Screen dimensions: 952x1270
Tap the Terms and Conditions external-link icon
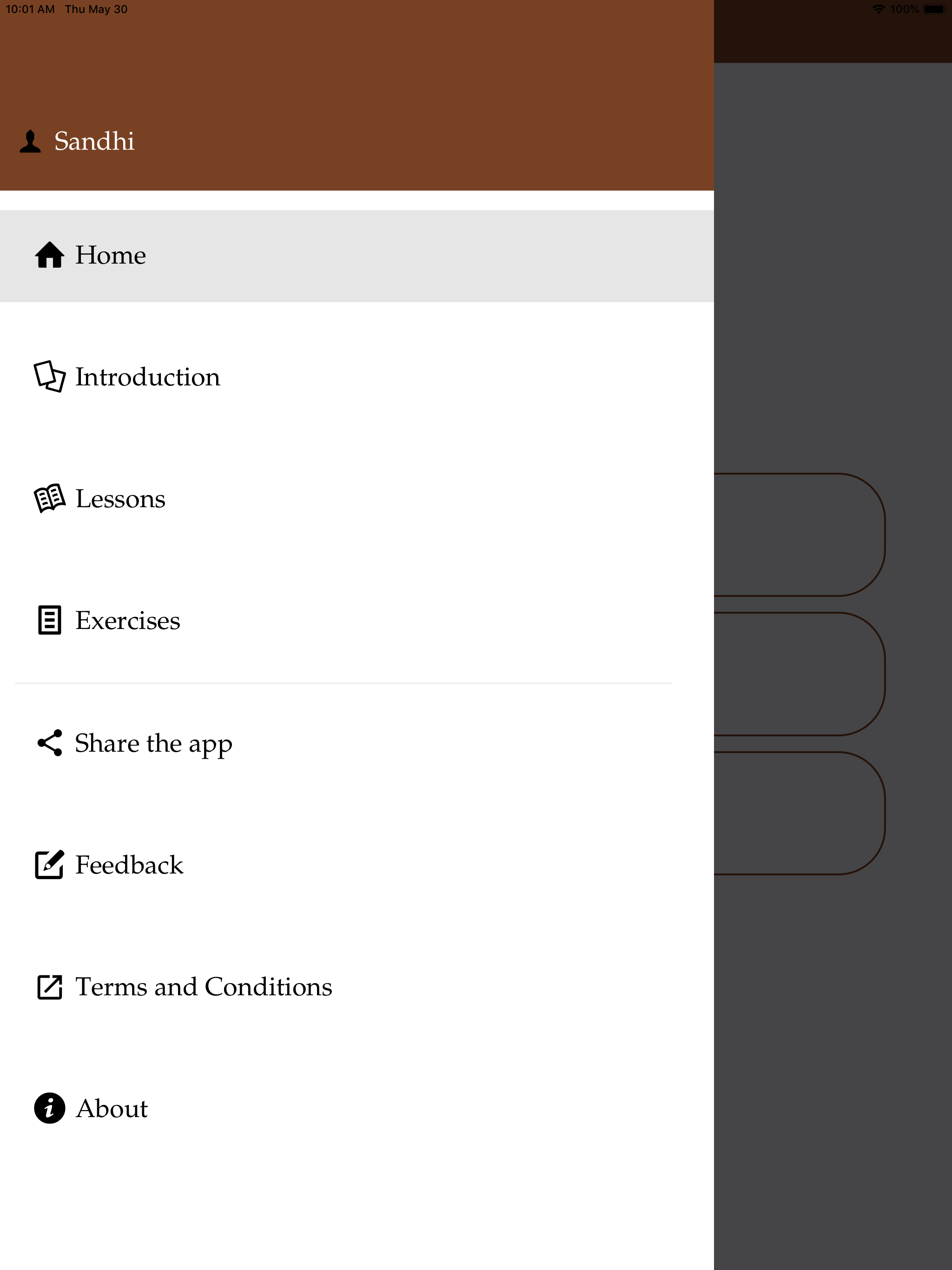pos(49,986)
